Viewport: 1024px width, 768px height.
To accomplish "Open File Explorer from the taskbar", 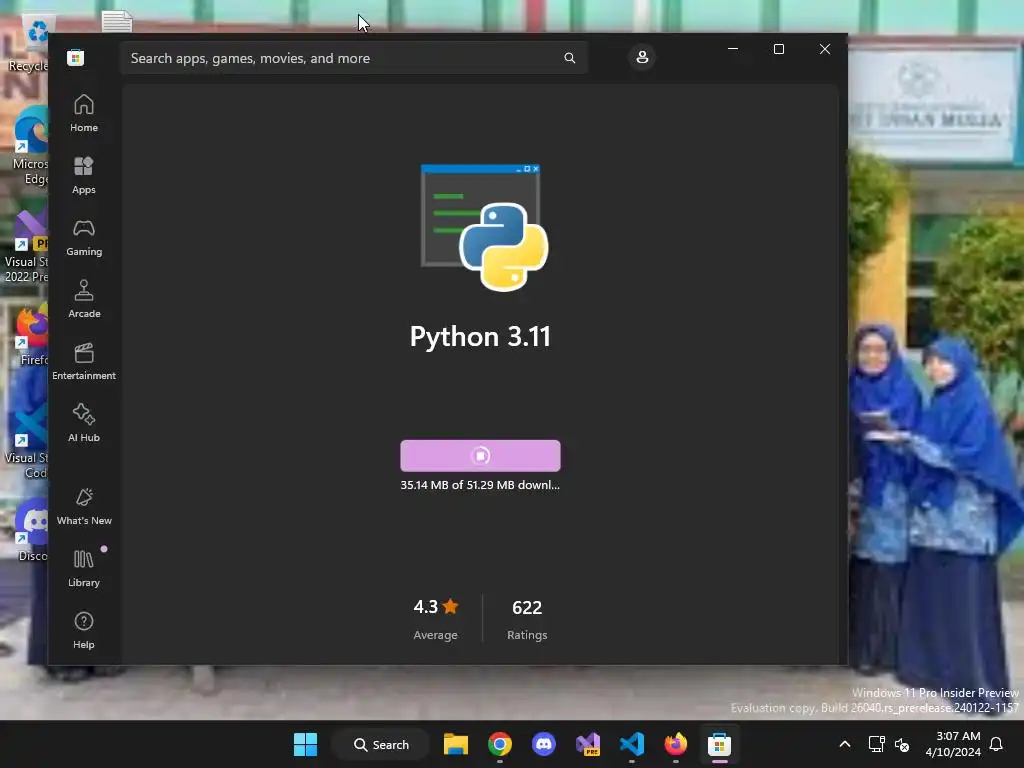I will click(x=456, y=744).
